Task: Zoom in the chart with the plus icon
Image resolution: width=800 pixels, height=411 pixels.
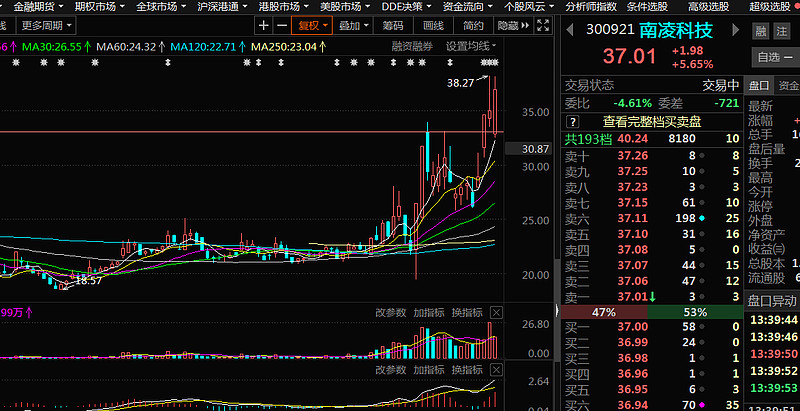Action: tap(263, 25)
